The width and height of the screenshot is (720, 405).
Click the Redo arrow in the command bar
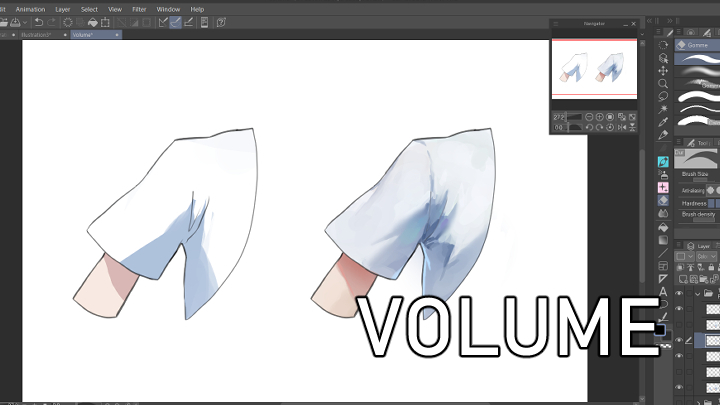pyautogui.click(x=51, y=22)
